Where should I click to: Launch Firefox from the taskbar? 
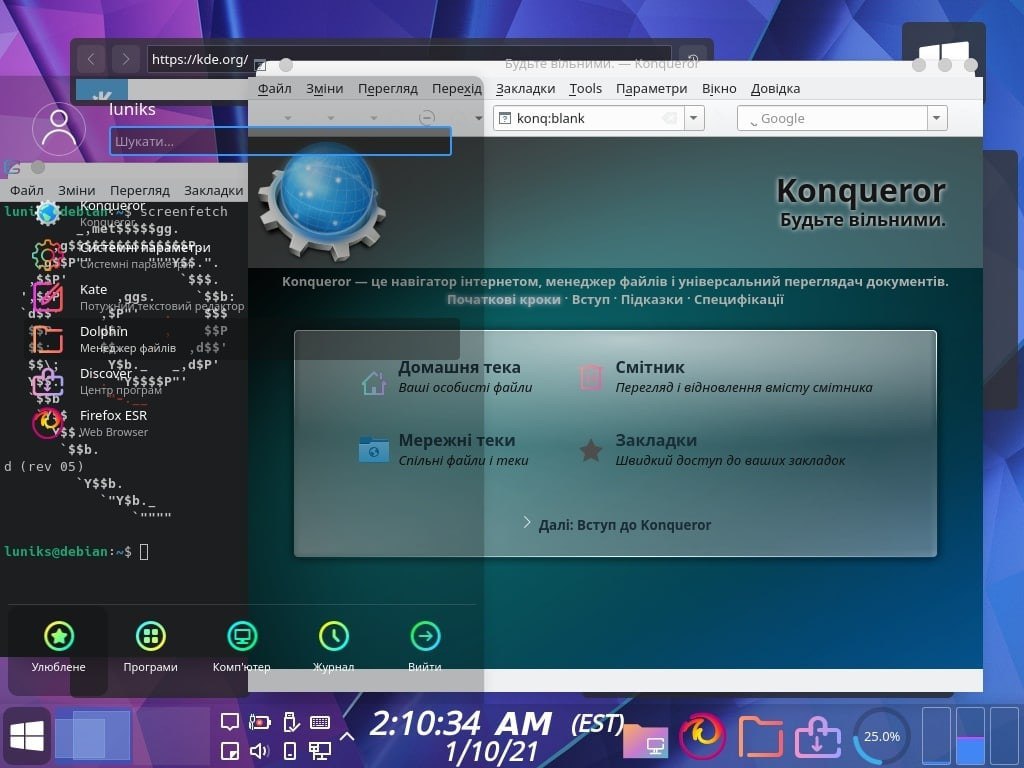(x=702, y=736)
